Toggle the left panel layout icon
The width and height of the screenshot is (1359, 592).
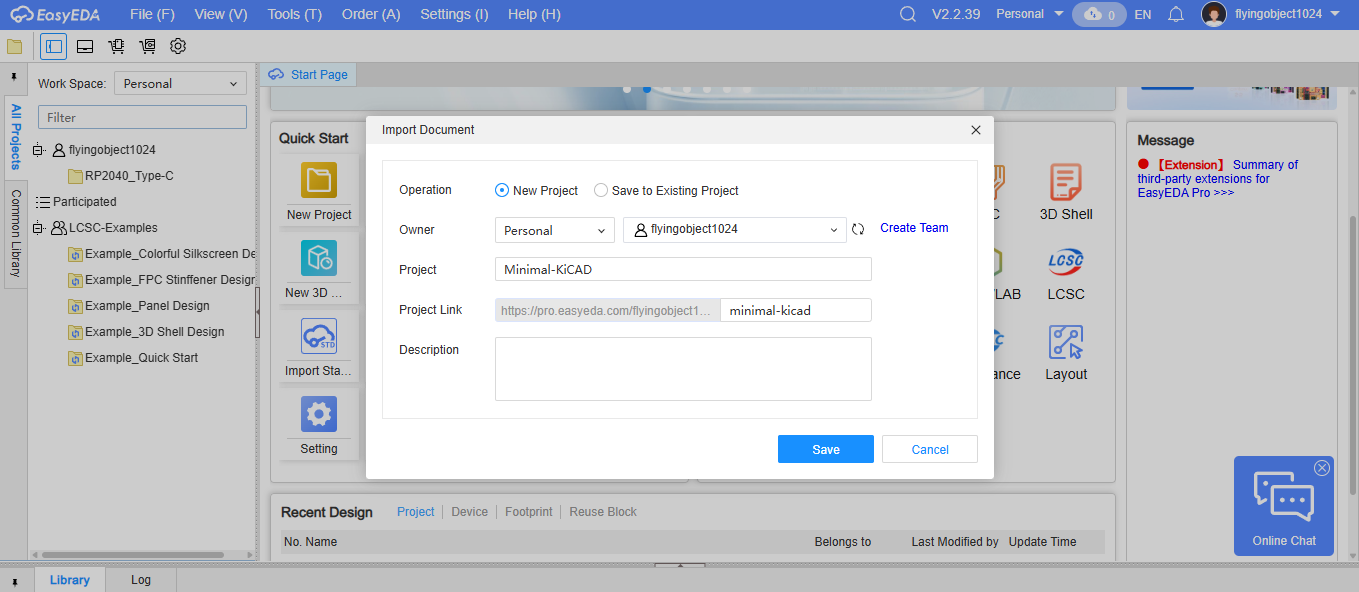click(x=54, y=46)
